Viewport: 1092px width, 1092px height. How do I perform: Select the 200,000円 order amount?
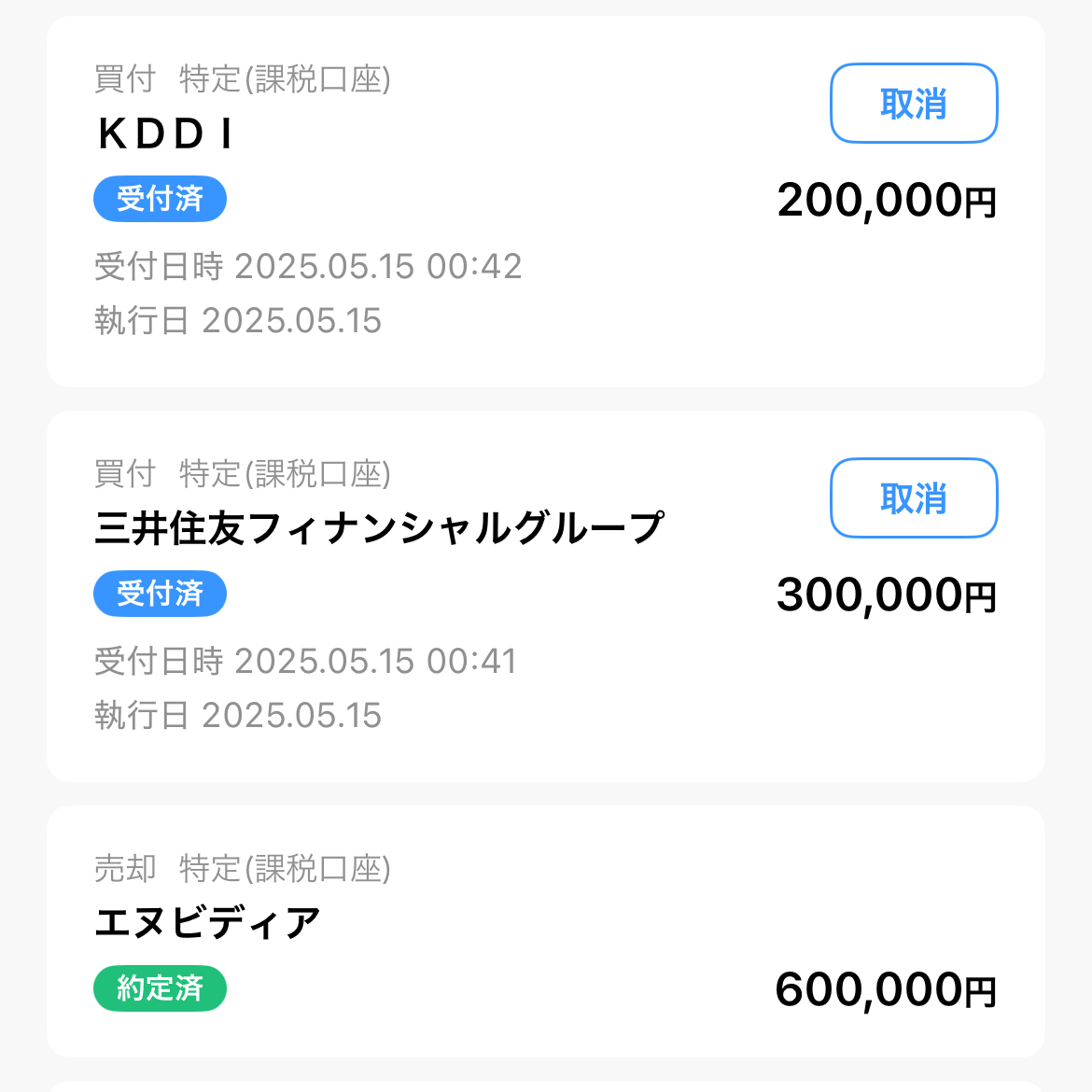tap(886, 201)
